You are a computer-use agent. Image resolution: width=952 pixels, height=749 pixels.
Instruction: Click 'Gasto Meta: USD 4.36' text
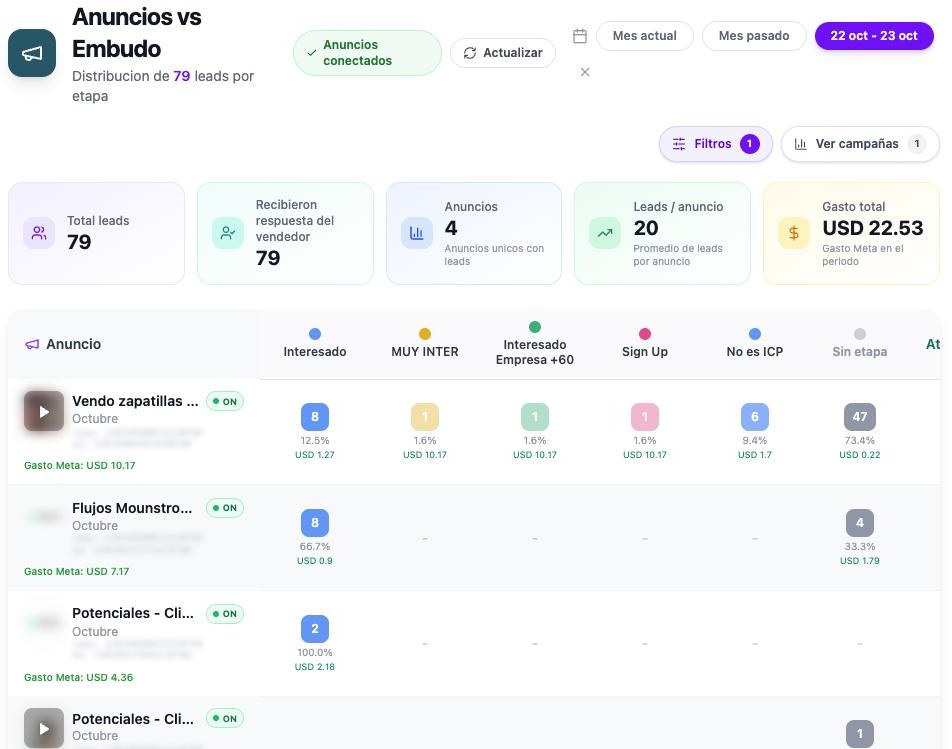click(x=78, y=677)
